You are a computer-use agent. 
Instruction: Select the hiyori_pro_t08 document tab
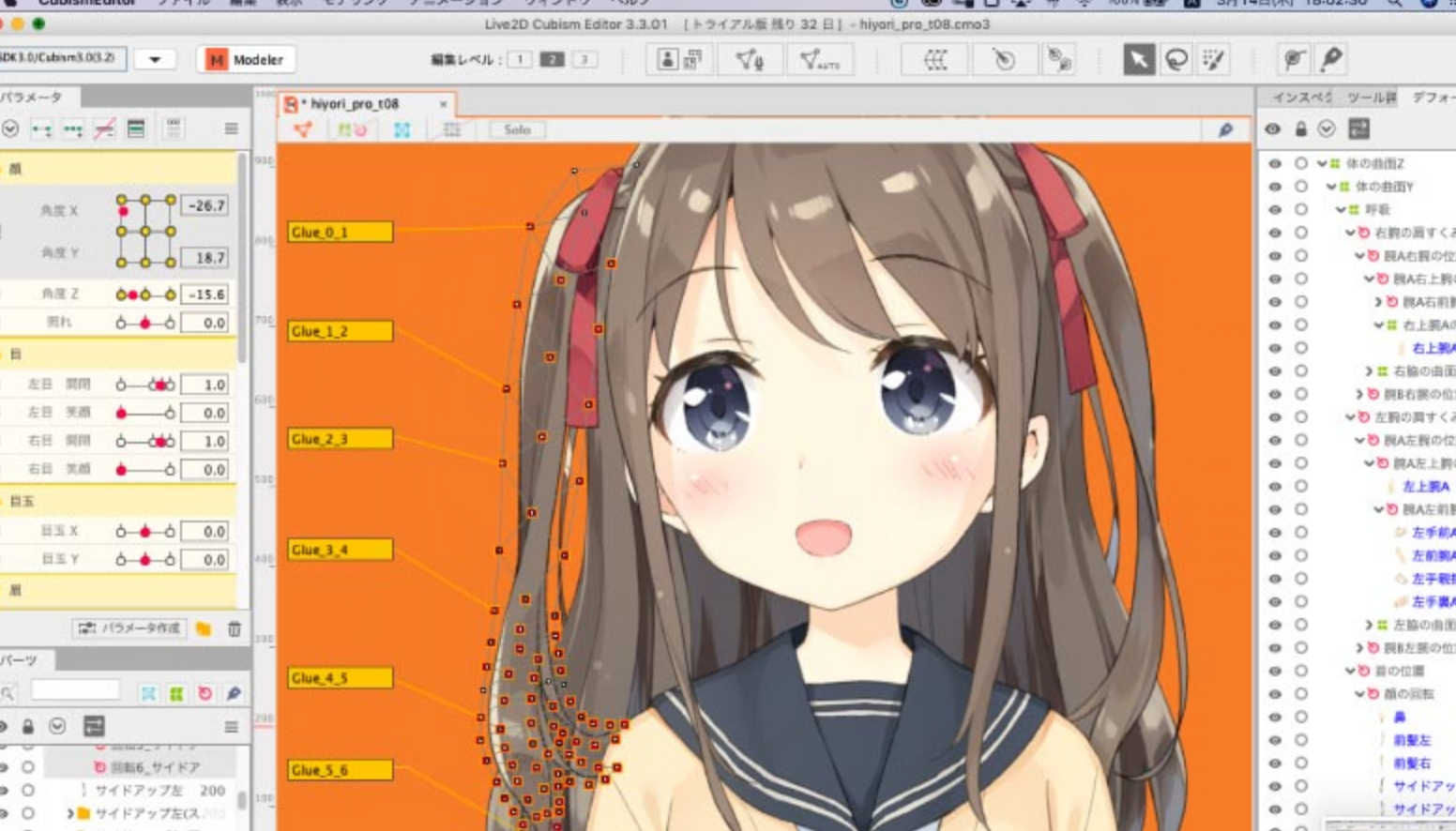(x=366, y=103)
